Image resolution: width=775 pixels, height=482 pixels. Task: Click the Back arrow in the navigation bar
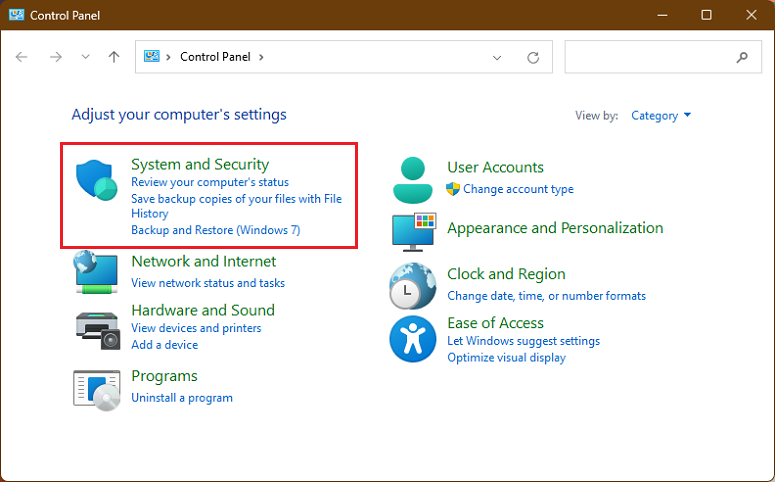pyautogui.click(x=21, y=57)
